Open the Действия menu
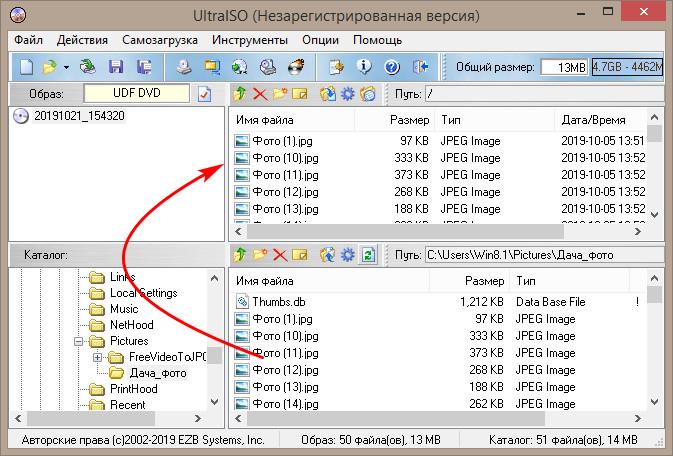673x456 pixels. [x=82, y=40]
